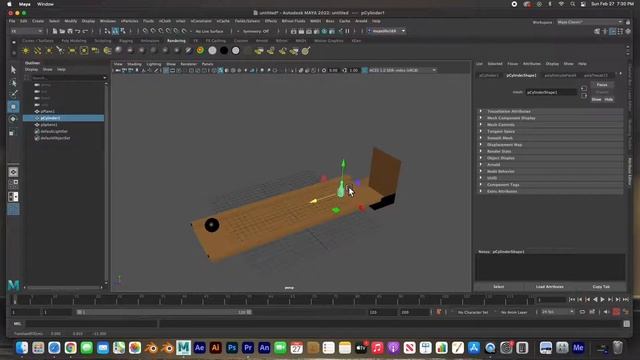Toggle the auto keyframe button
This screenshot has width=640, height=360.
click(x=616, y=312)
